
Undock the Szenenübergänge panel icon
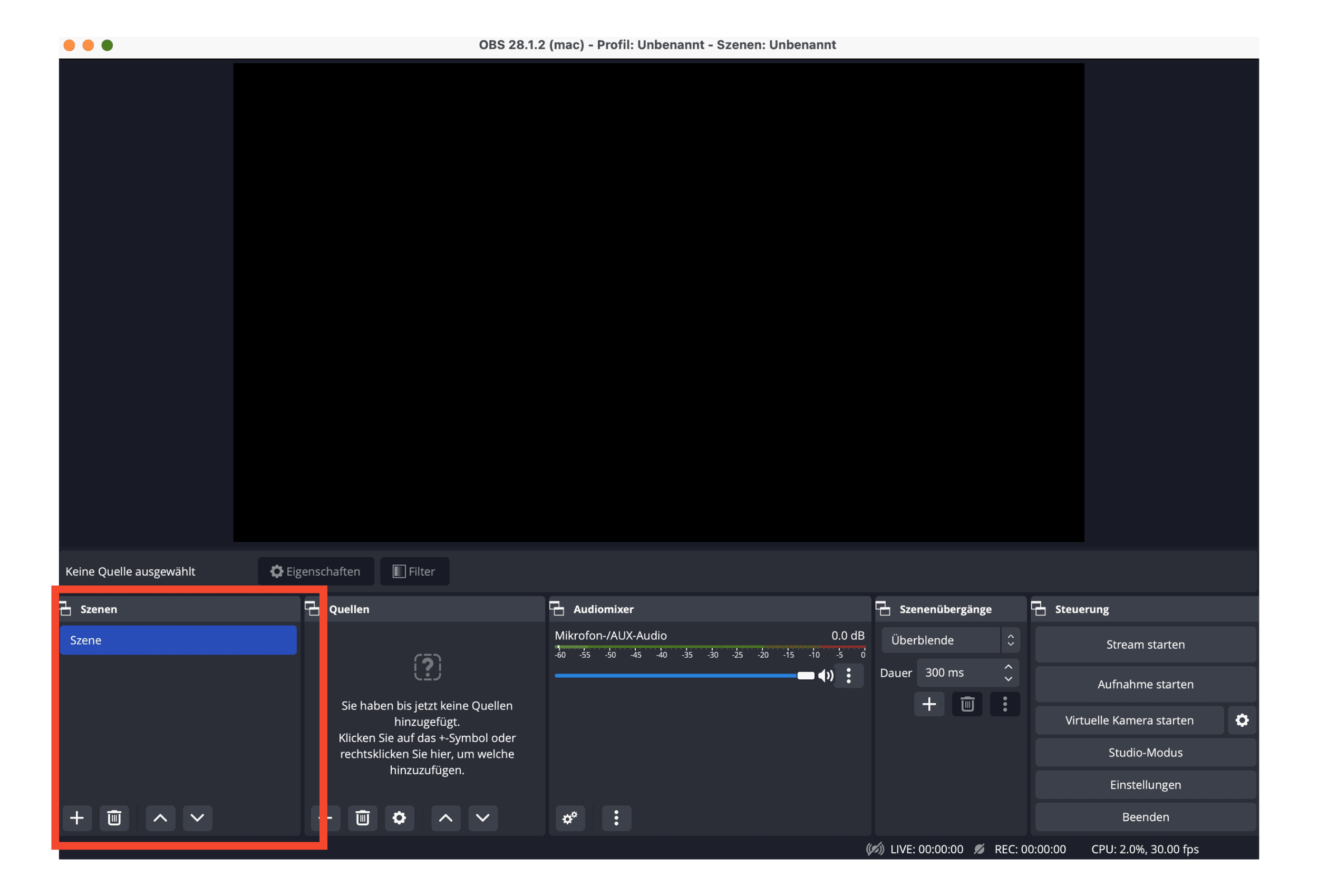coord(883,609)
